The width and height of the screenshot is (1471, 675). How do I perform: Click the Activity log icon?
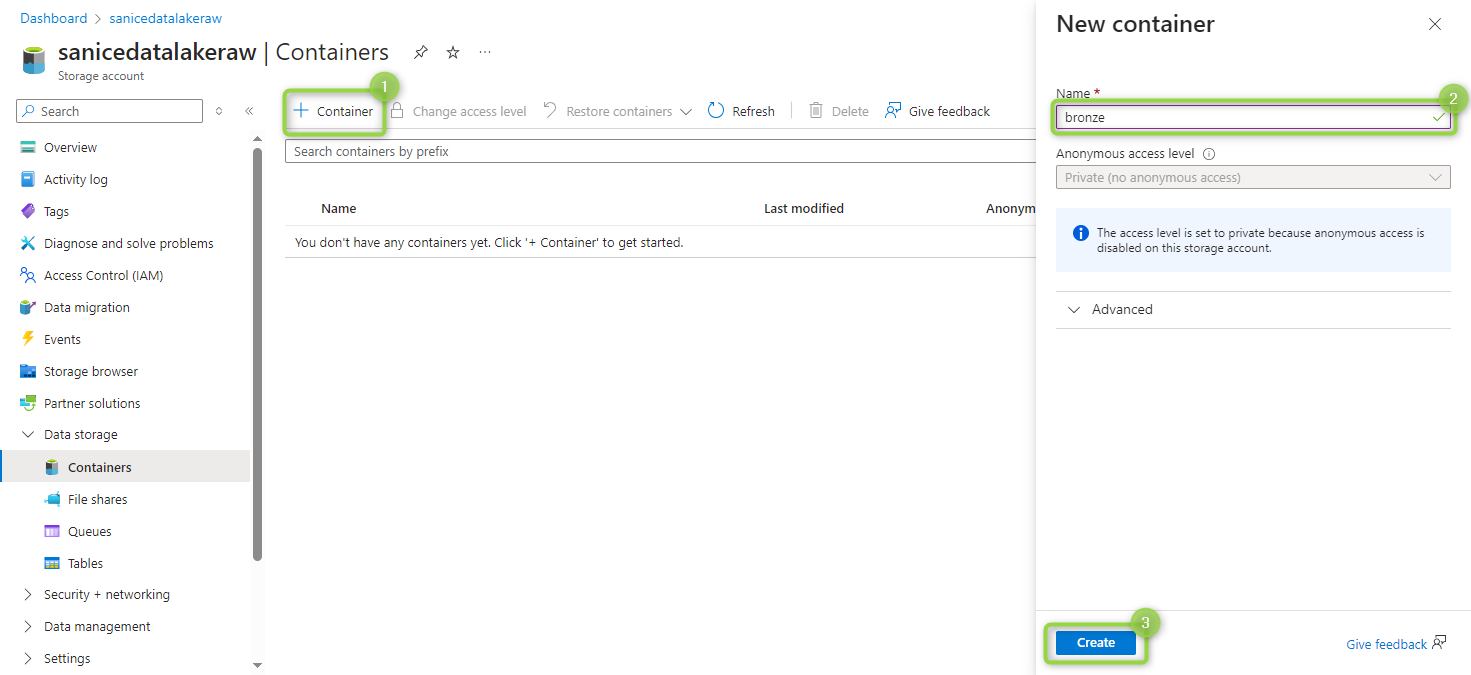[x=28, y=179]
